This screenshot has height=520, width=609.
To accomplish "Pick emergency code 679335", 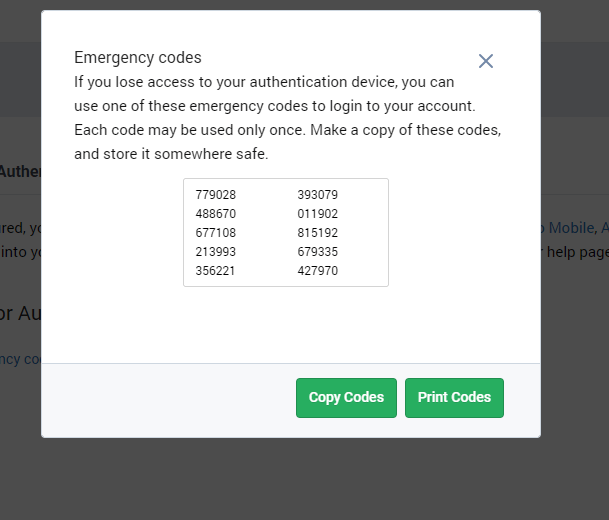I will (318, 252).
